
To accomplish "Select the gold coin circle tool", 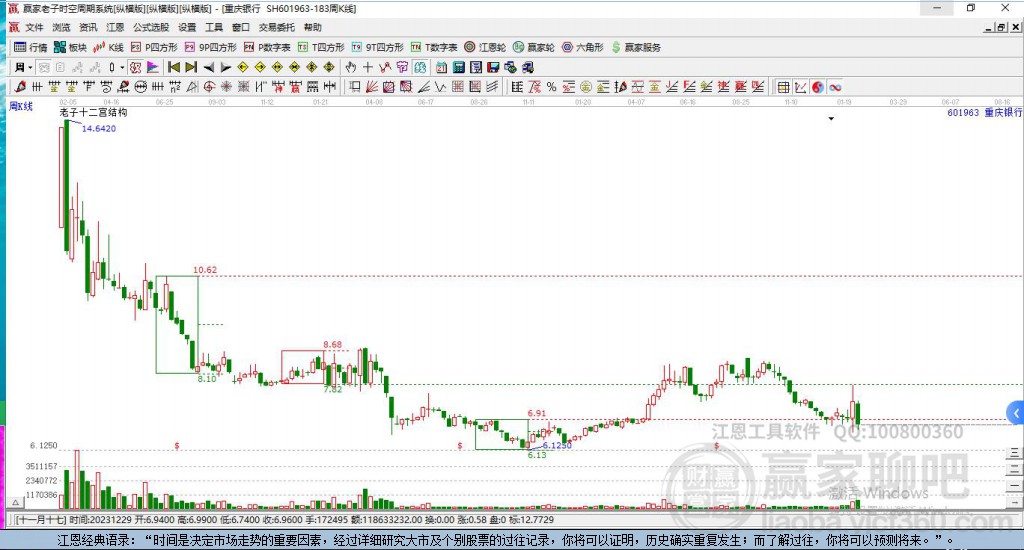I will pyautogui.click(x=586, y=87).
